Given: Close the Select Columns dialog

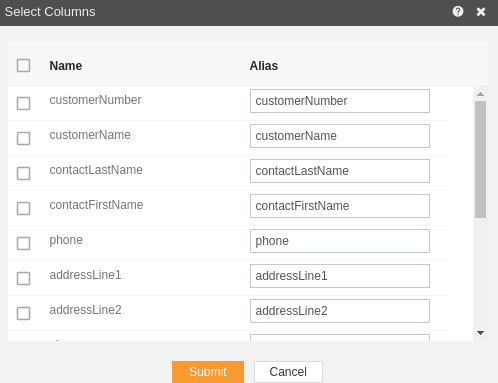Looking at the screenshot, I should pos(481,12).
